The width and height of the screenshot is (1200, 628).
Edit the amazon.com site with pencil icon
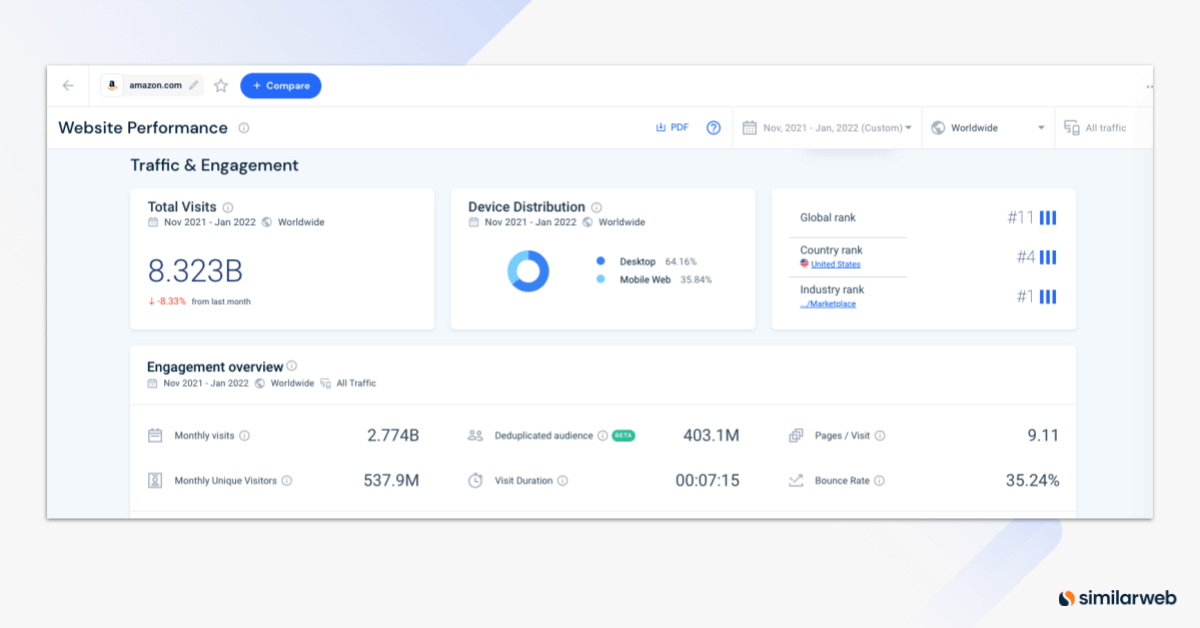tap(194, 86)
